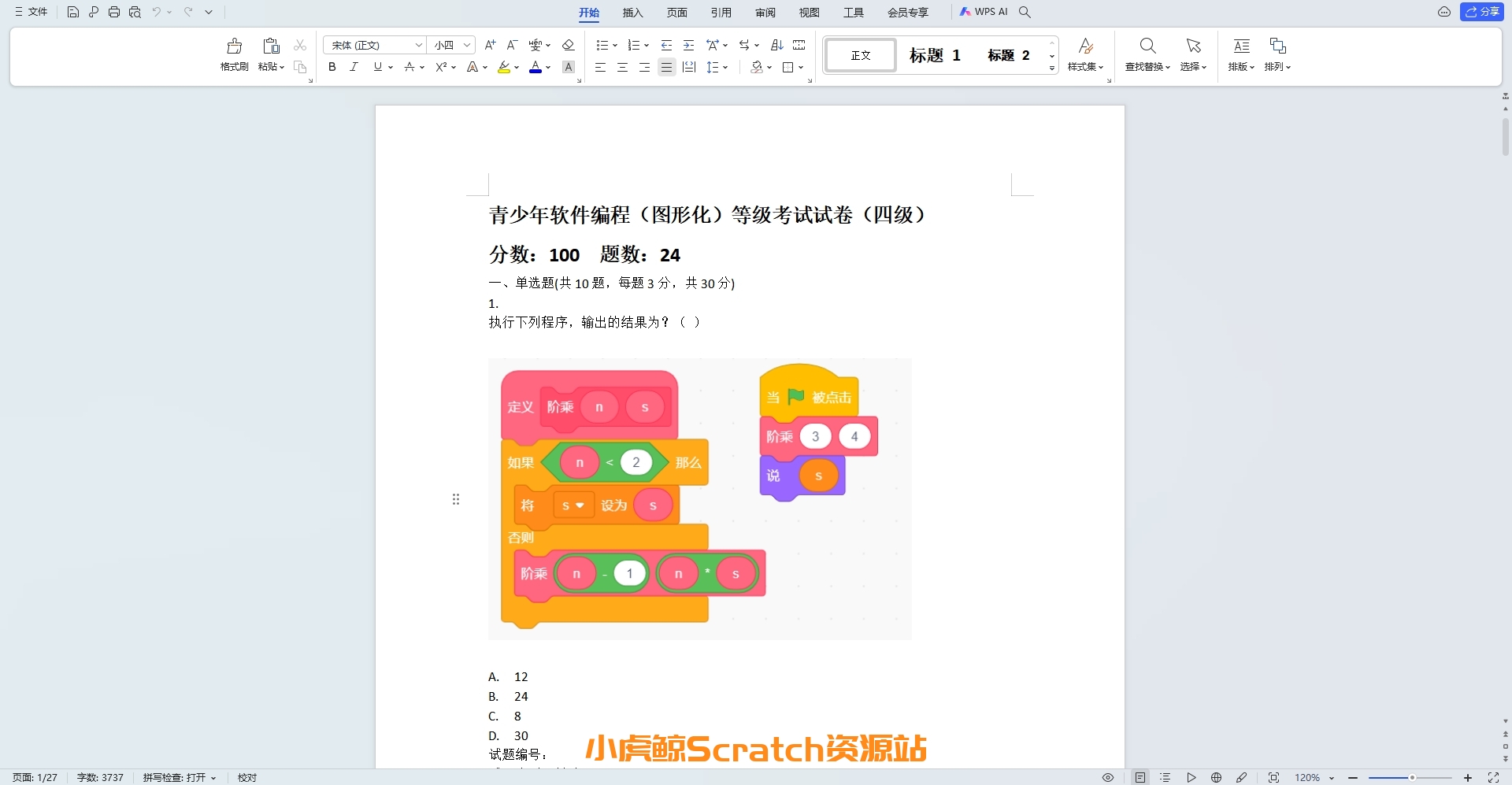
Task: Expand the numbered list dropdown arrow
Action: [647, 46]
